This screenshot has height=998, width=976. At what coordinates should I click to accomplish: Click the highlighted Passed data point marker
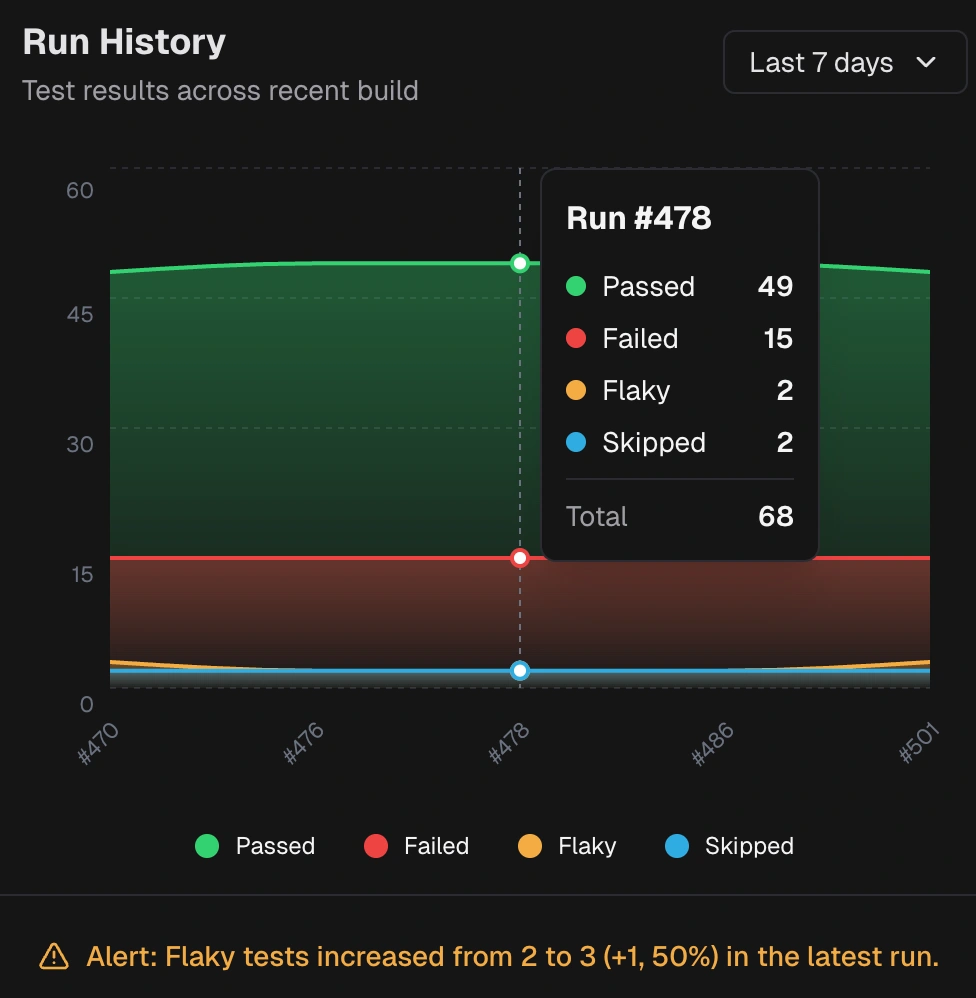pos(519,265)
